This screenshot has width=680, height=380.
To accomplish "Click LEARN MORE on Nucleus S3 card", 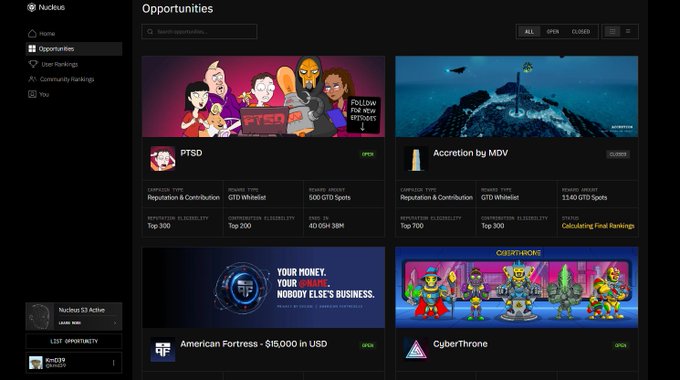I will (70, 323).
